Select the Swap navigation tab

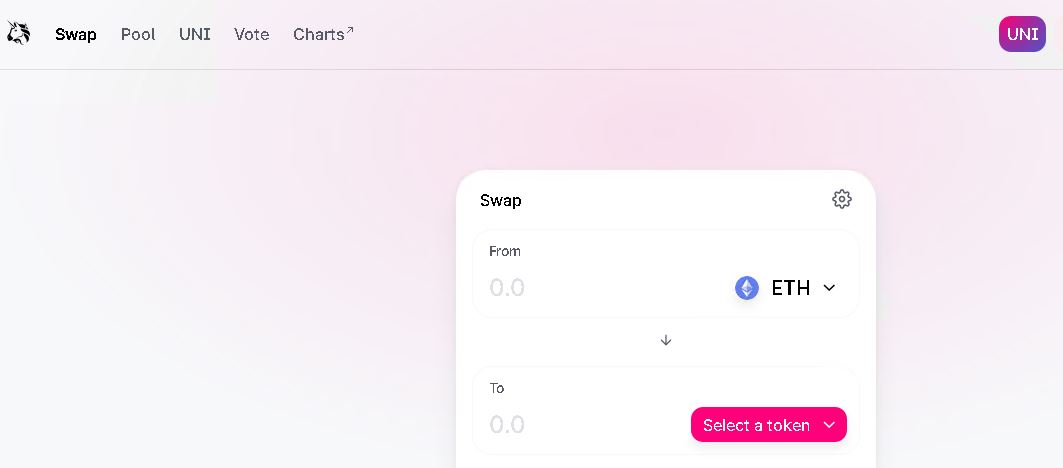[x=76, y=35]
